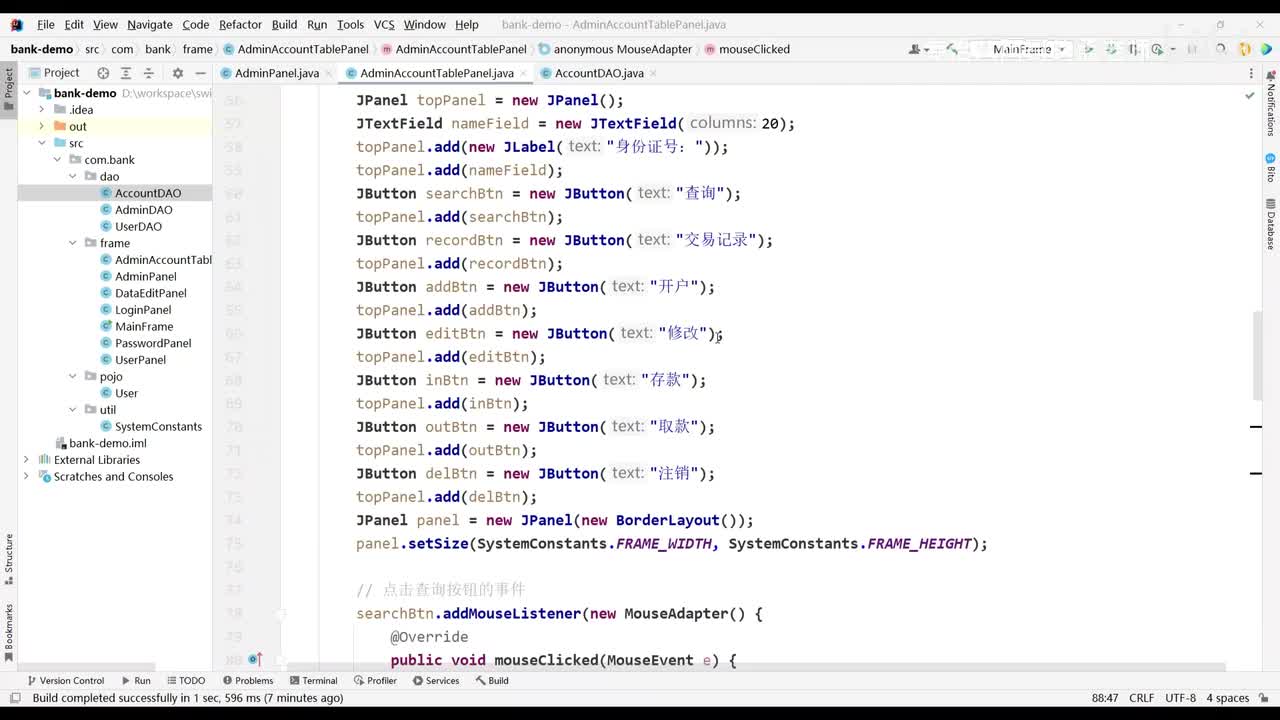Viewport: 1280px width, 720px height.
Task: Select the bank-demo.iml file
Action: point(101,443)
